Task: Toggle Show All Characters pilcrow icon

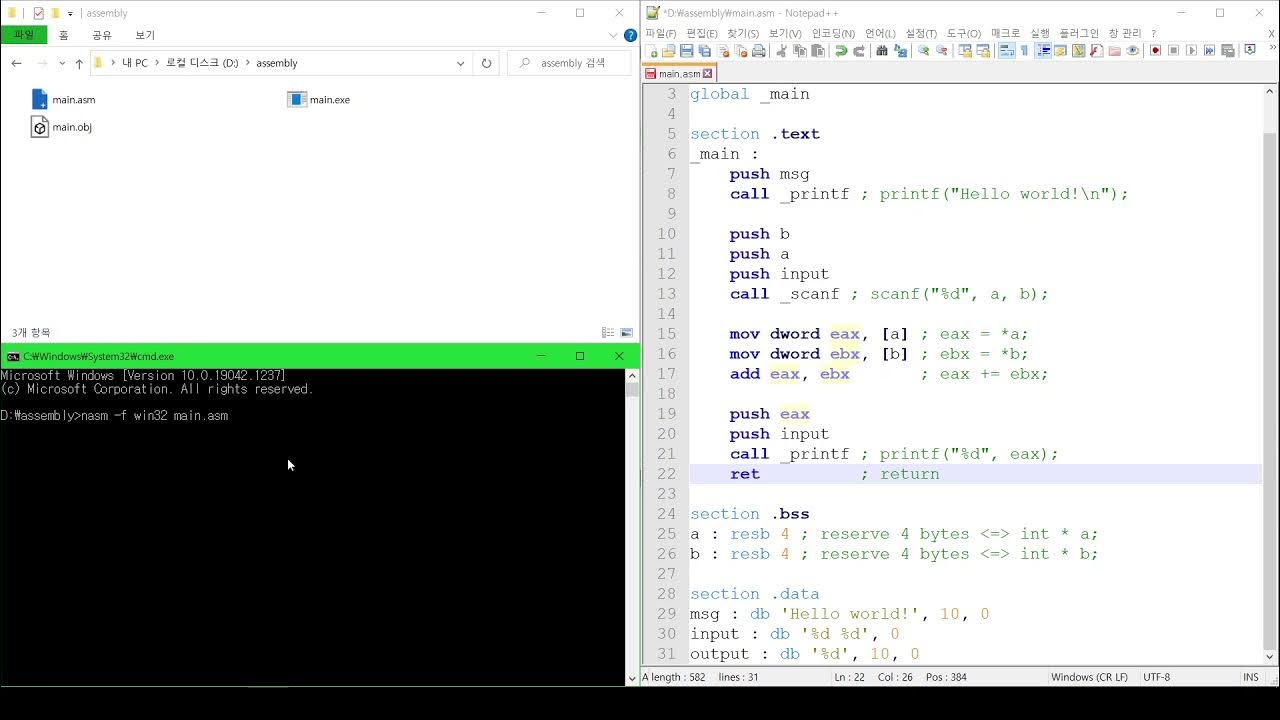Action: point(1024,50)
